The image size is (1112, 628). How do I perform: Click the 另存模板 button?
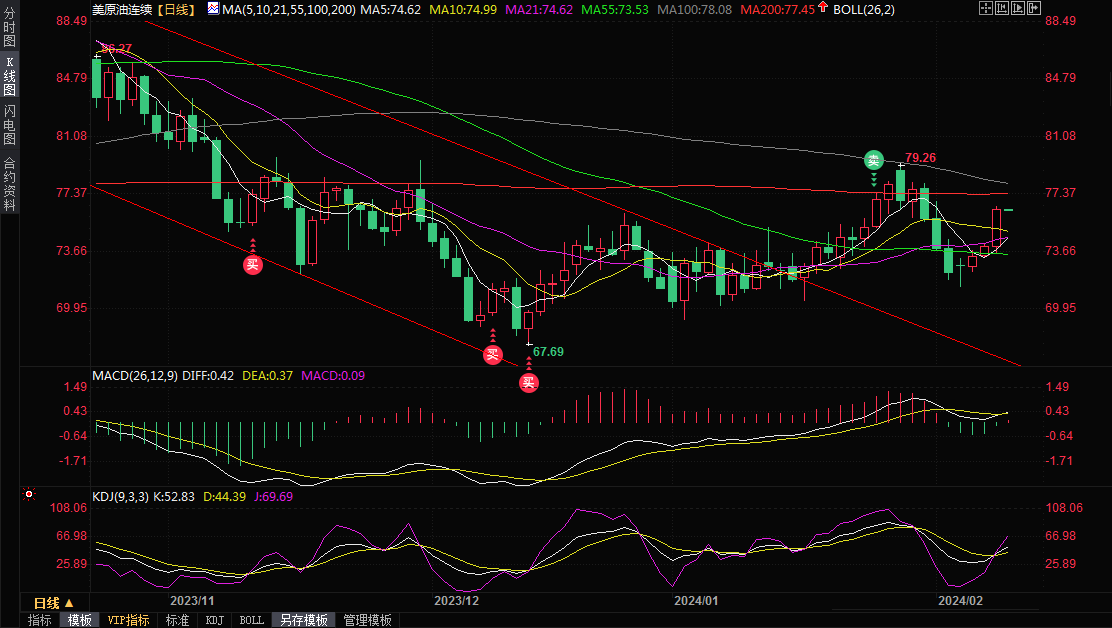pos(304,620)
